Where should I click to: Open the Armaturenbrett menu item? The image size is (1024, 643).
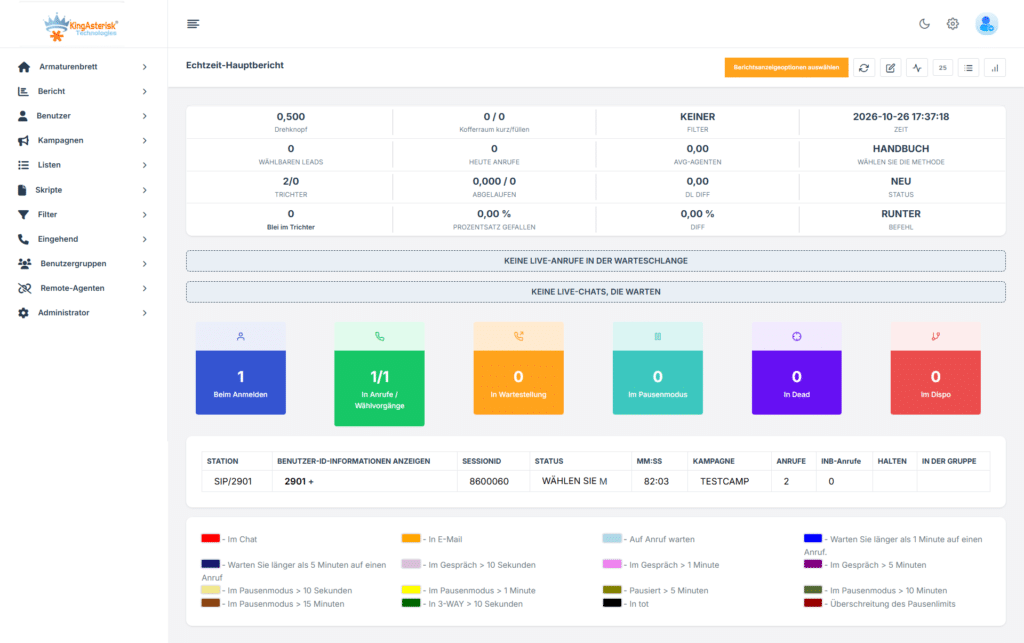click(x=83, y=67)
